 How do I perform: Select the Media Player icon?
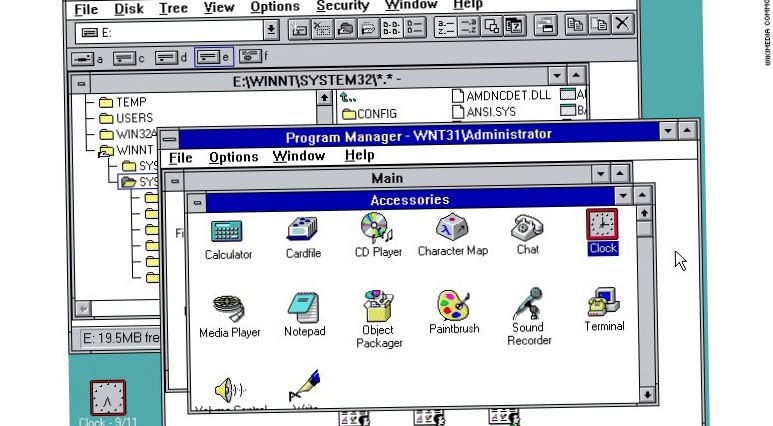coord(229,308)
